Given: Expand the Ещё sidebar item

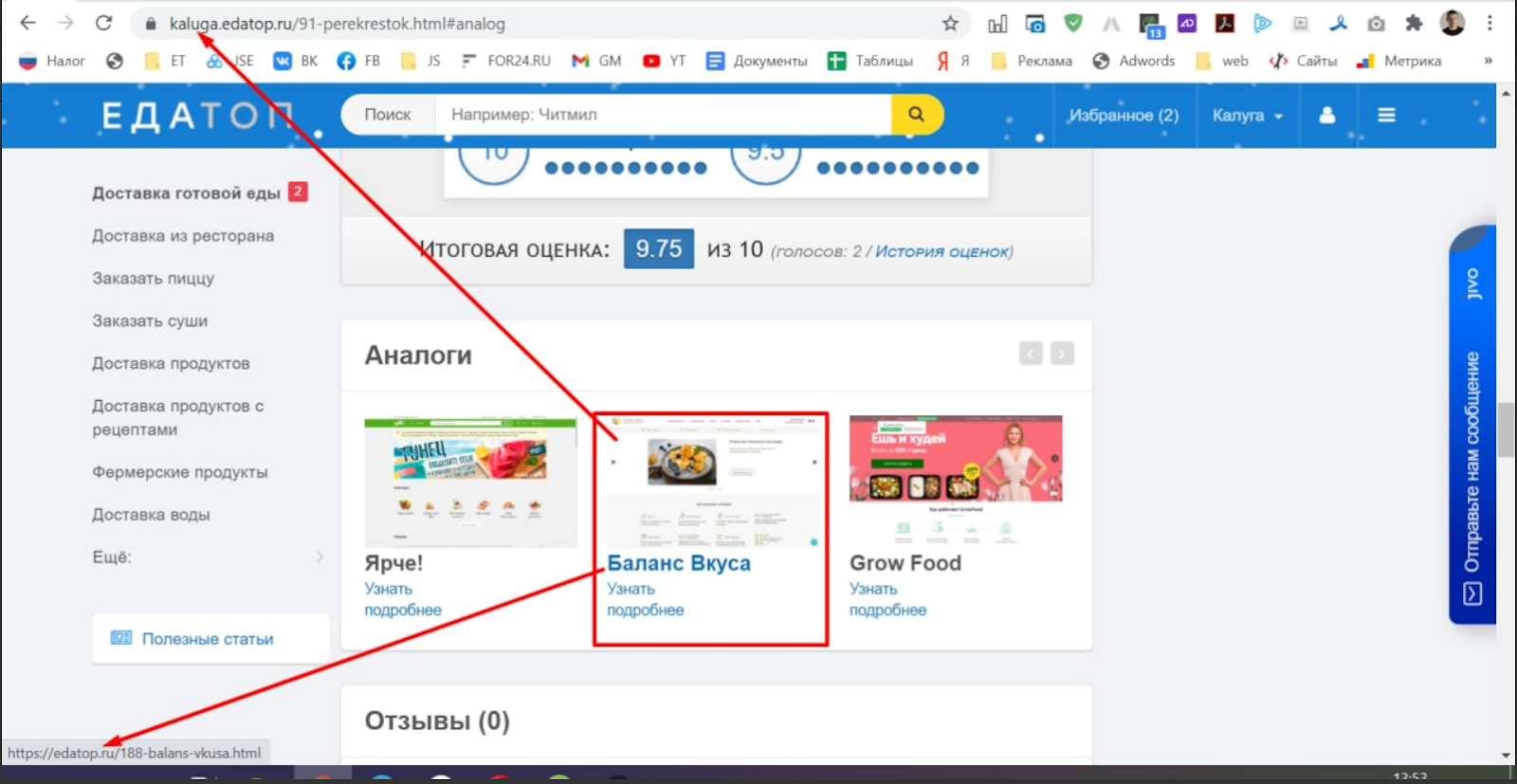Looking at the screenshot, I should 208,557.
